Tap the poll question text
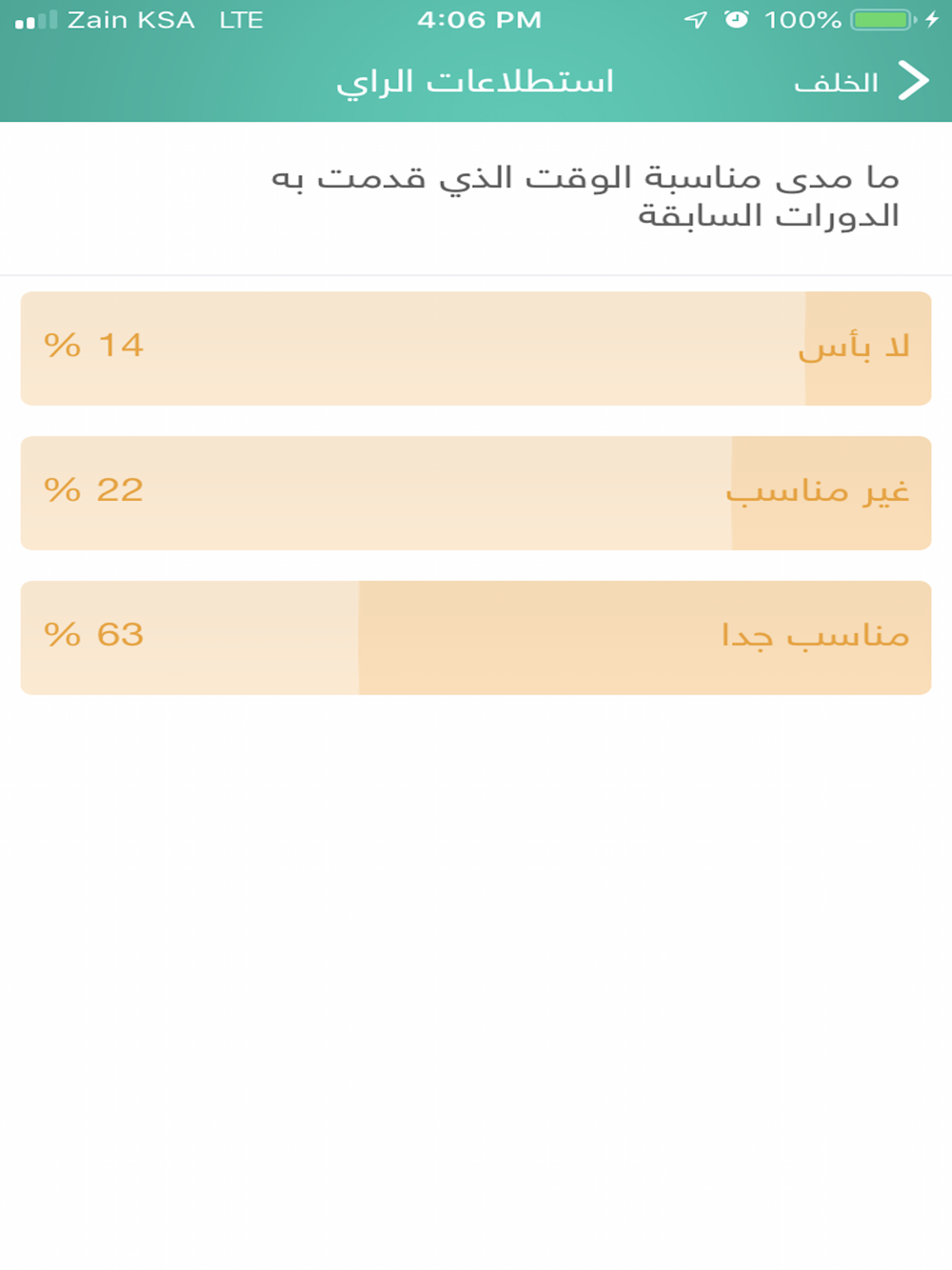This screenshot has width=952, height=1270. click(x=585, y=196)
